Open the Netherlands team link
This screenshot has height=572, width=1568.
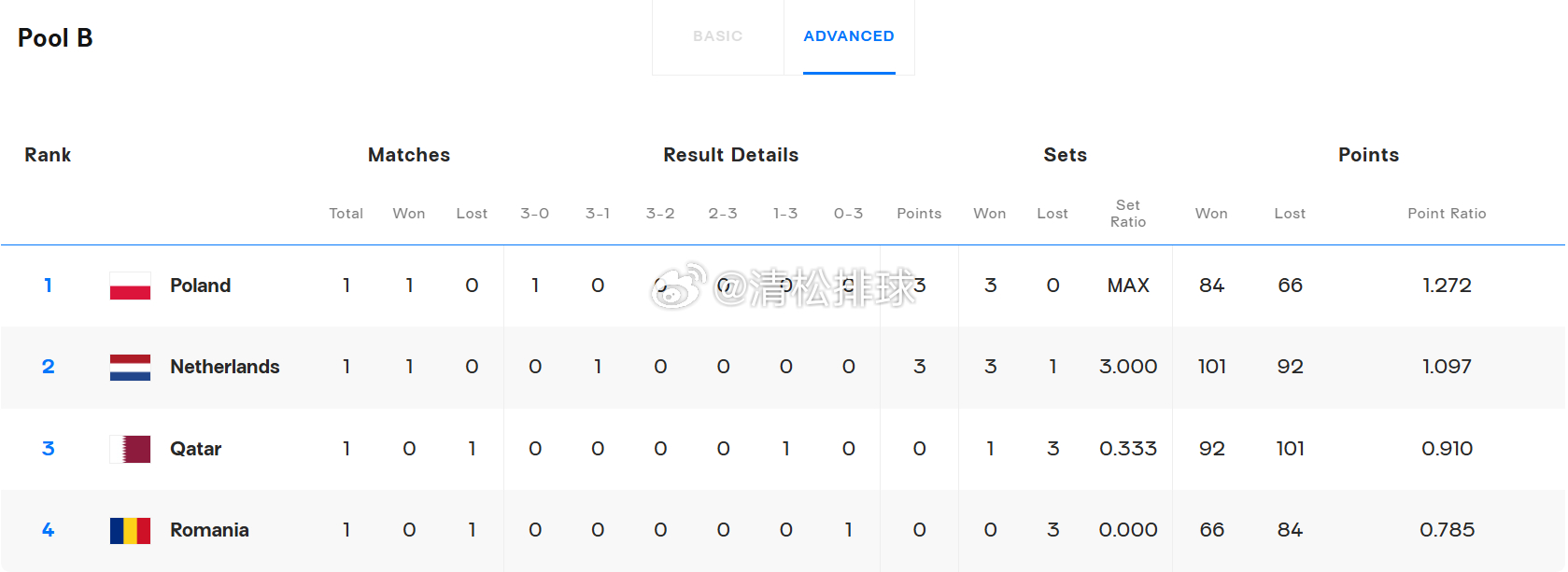224,367
